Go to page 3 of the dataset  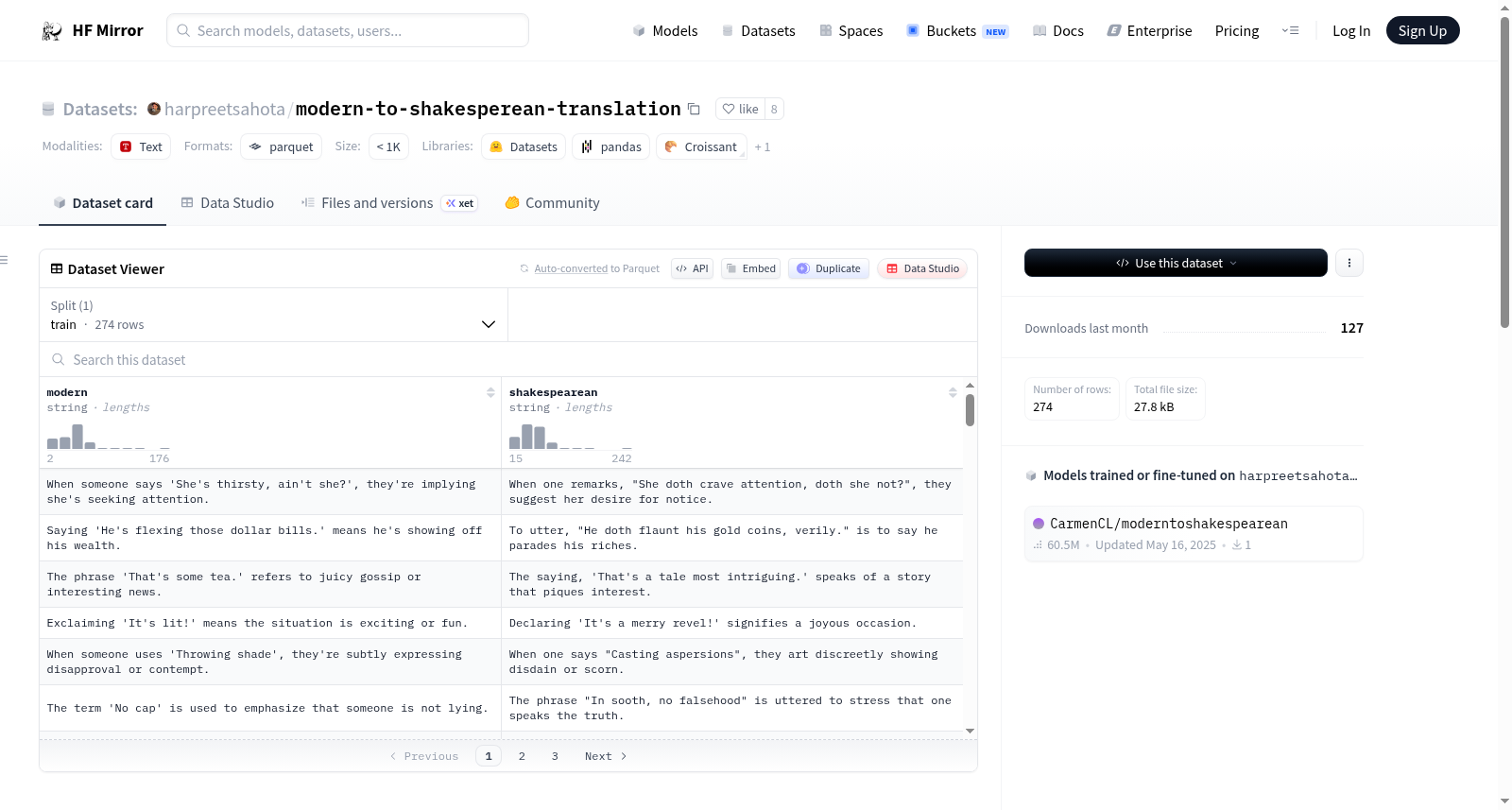point(555,756)
